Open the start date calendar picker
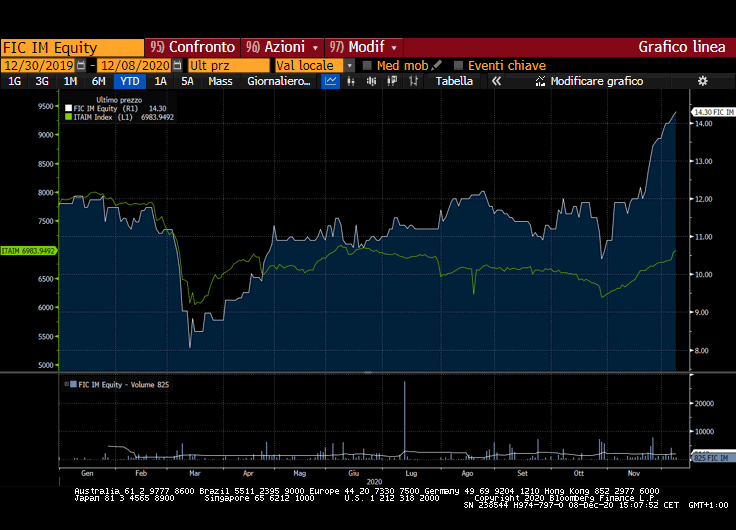Screen dimensions: 736x530 point(84,65)
